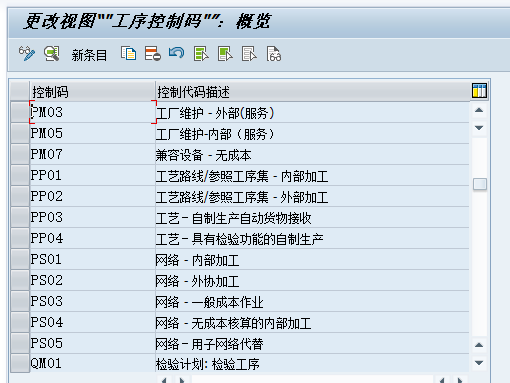
Task: Select row for control key PM05
Action: click(x=20, y=133)
